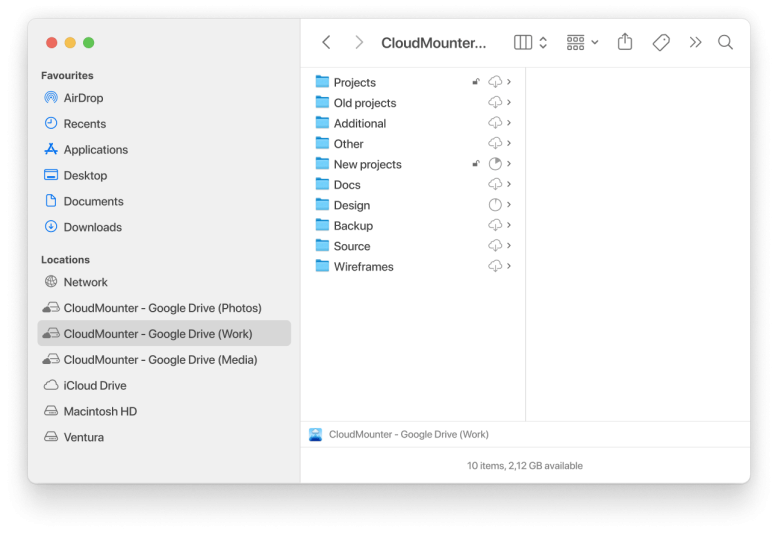
Task: Click cloud download icon for Projects
Action: (x=495, y=81)
